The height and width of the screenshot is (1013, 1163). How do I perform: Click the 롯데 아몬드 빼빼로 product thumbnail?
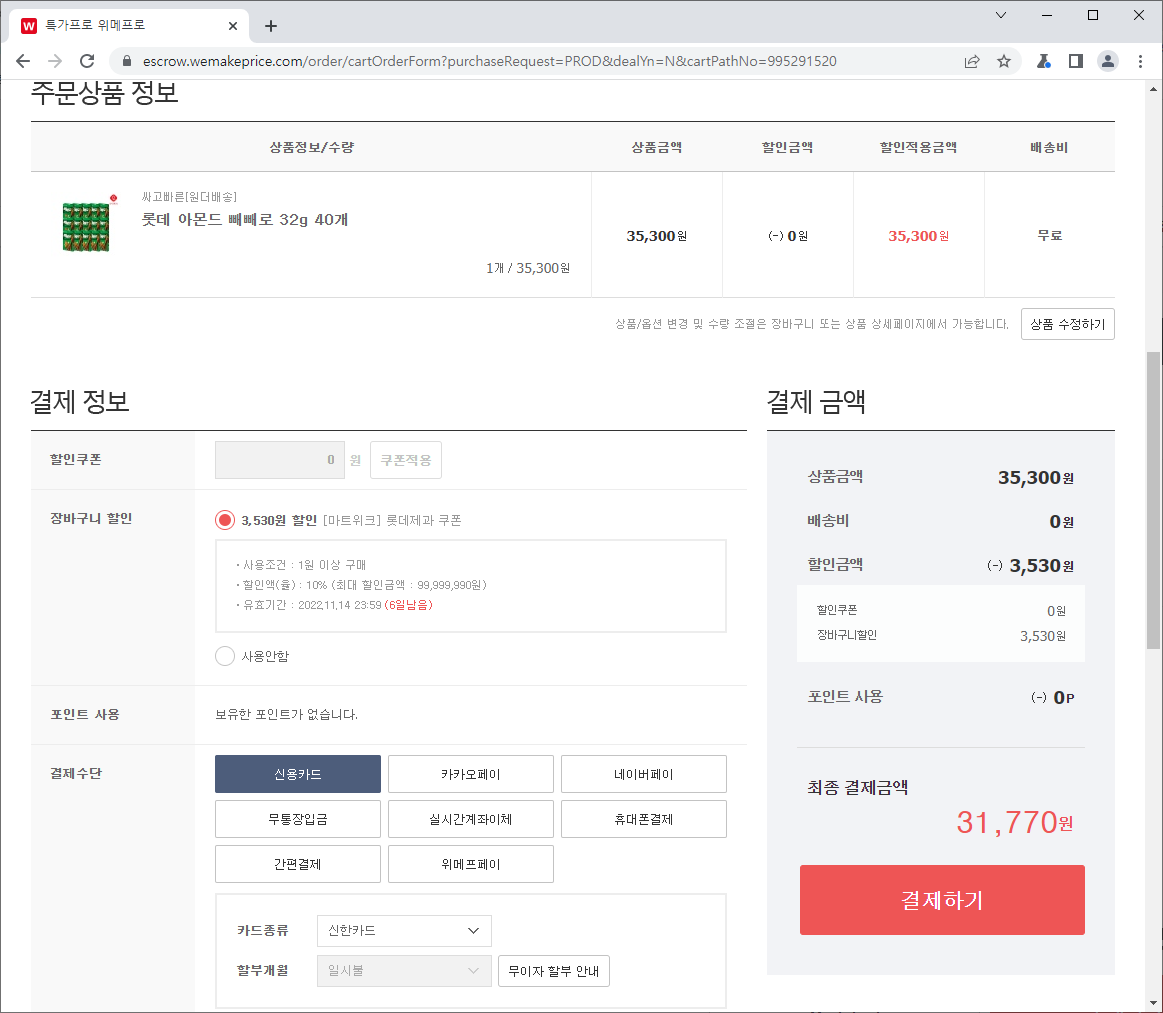[x=85, y=226]
